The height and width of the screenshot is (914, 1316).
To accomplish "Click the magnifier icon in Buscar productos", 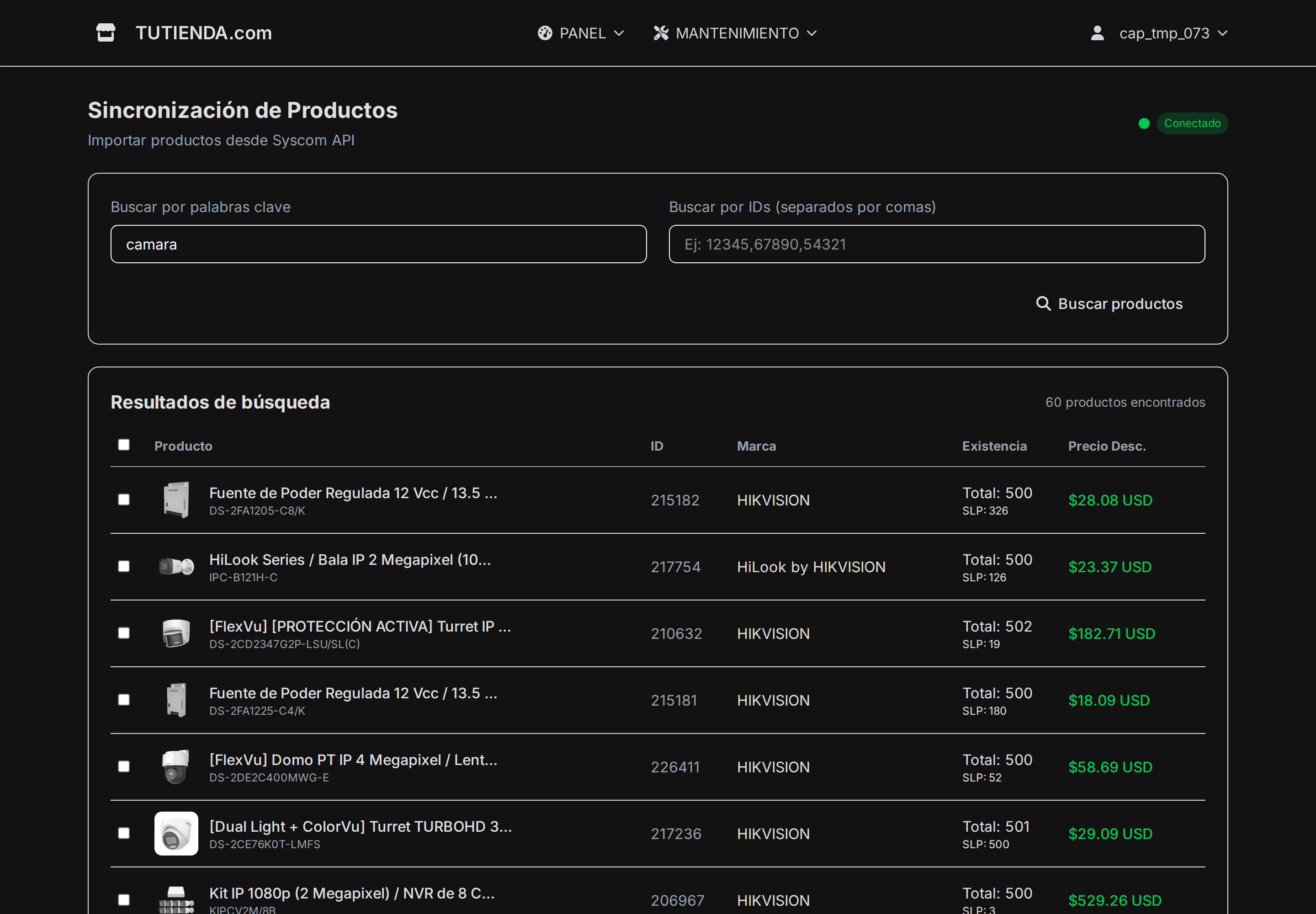I will click(1043, 303).
